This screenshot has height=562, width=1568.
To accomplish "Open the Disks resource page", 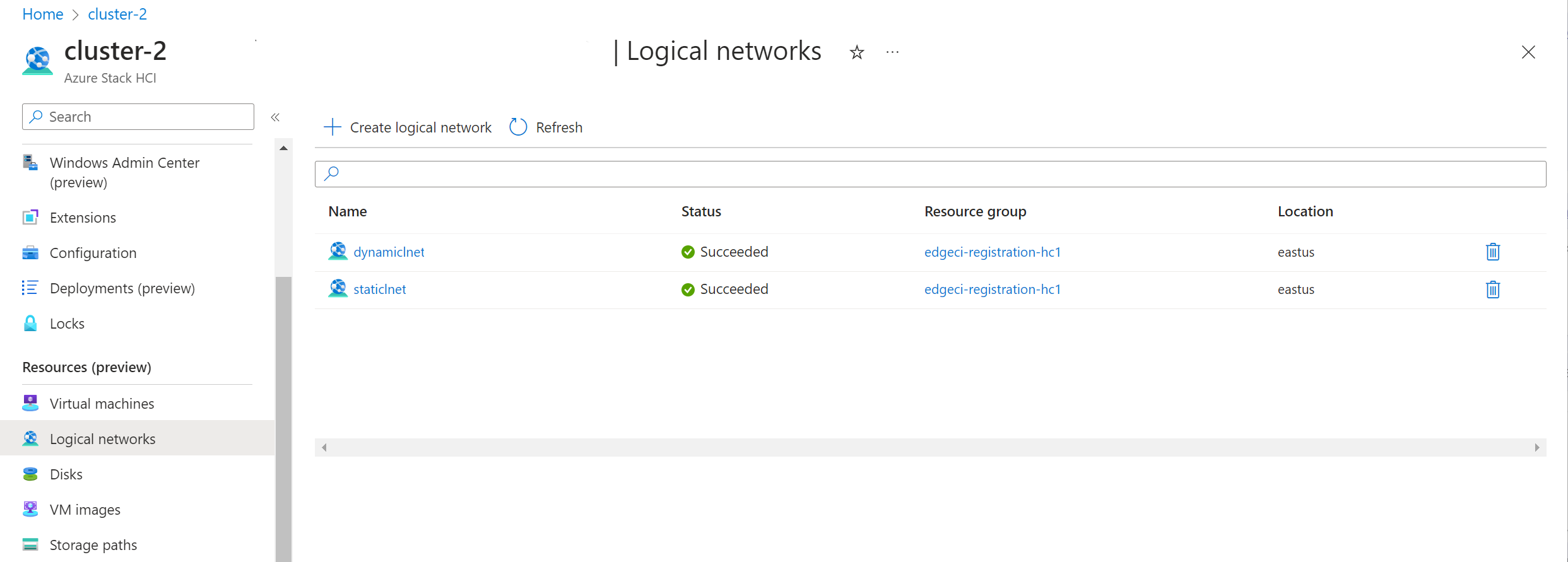I will pos(66,474).
